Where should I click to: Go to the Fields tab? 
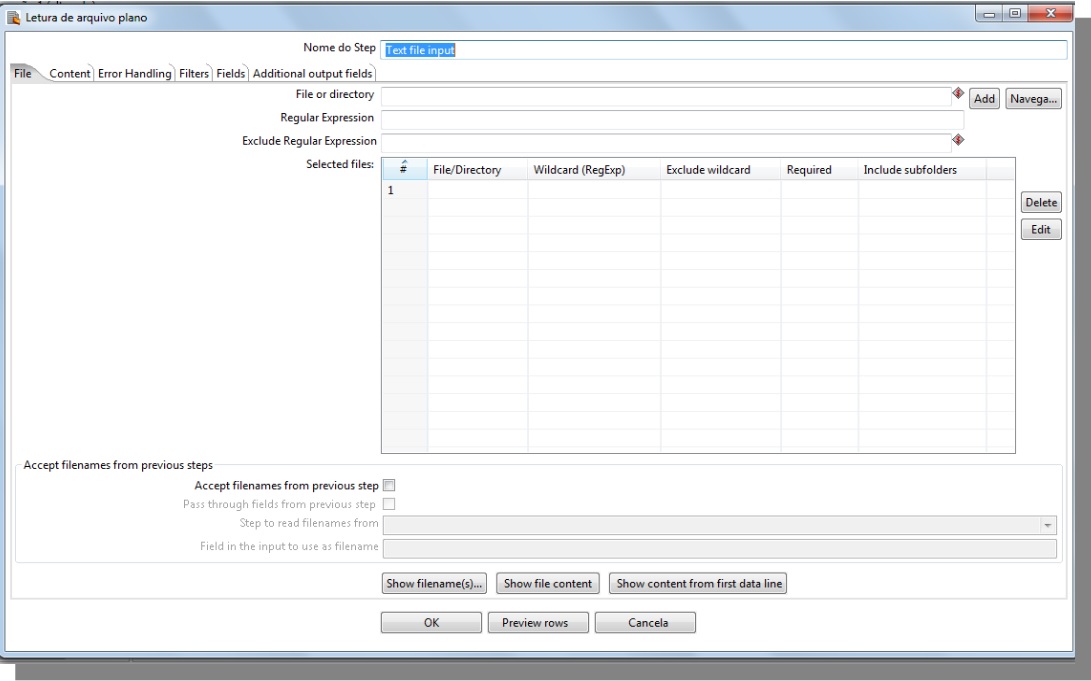point(231,73)
